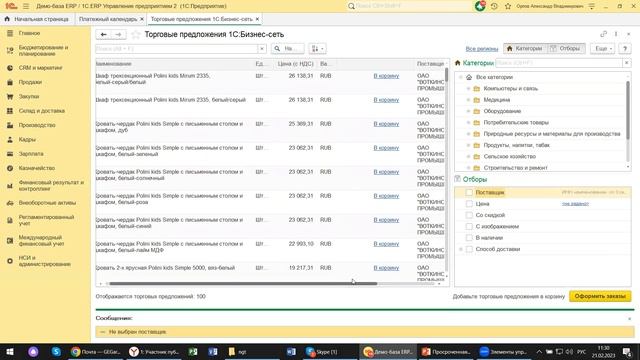
Task: Open Международный финансовый учет section icon
Action: click(10, 240)
